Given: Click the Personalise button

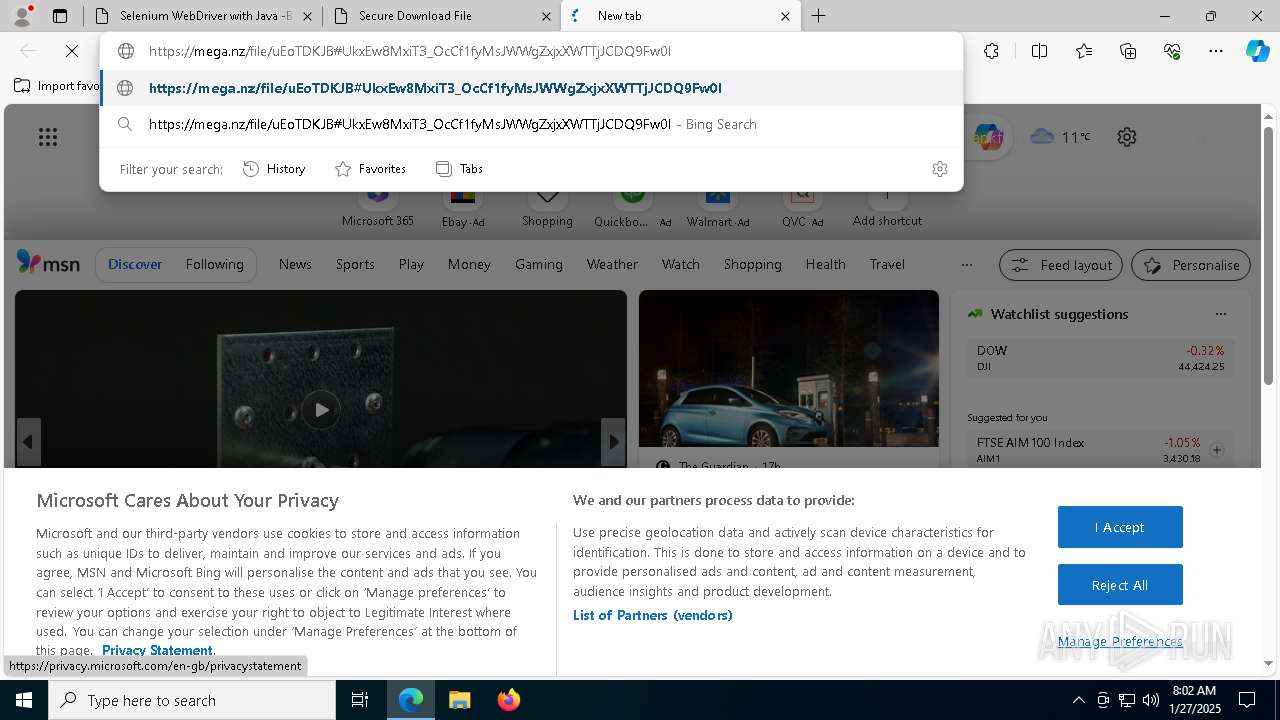Looking at the screenshot, I should [x=1191, y=265].
